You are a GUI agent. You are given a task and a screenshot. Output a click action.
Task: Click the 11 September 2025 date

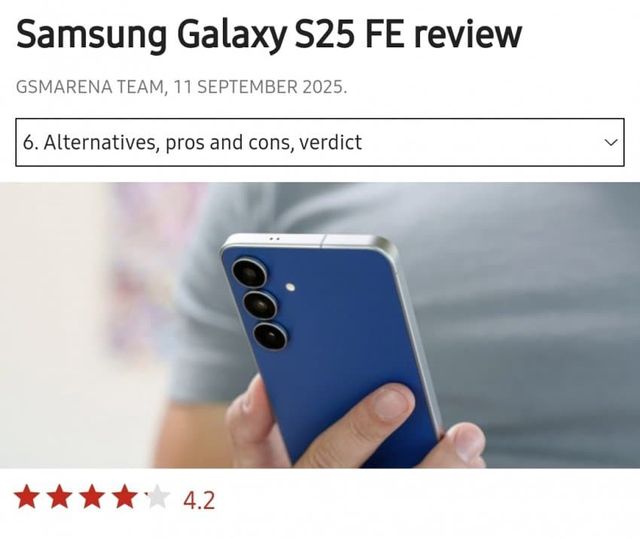[260, 87]
